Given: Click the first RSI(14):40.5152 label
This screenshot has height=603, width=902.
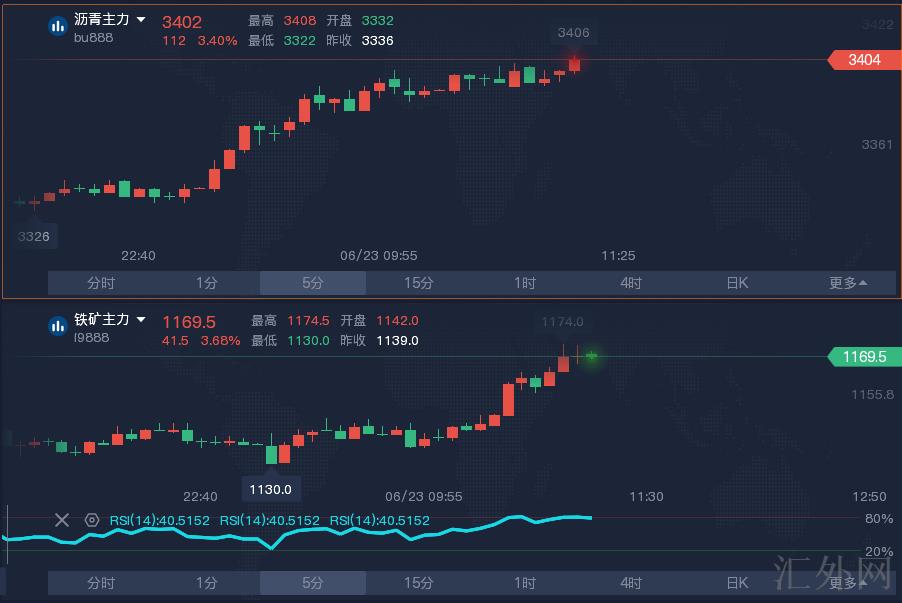Looking at the screenshot, I should coord(160,520).
